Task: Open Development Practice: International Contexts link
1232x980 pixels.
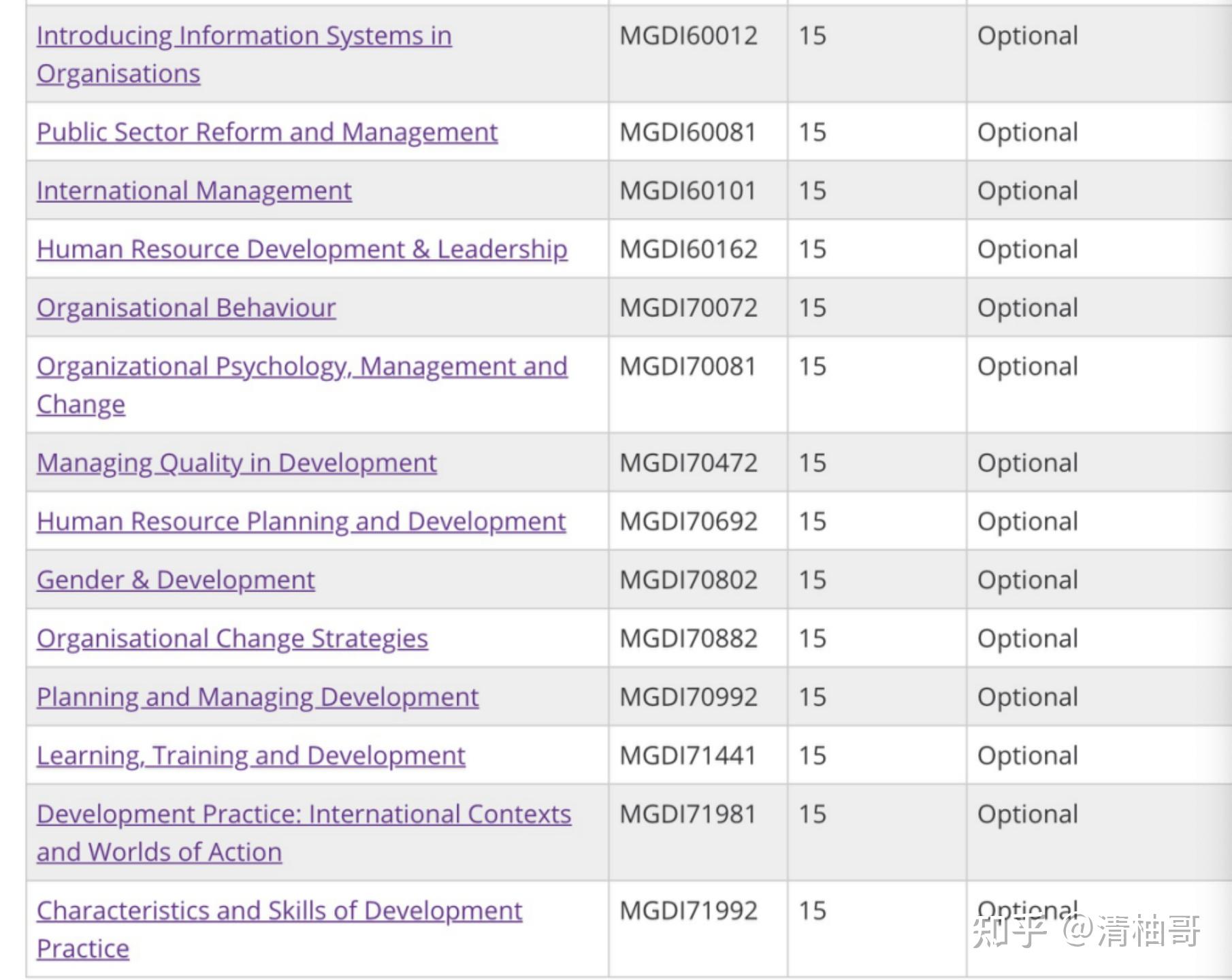Action: 304,815
